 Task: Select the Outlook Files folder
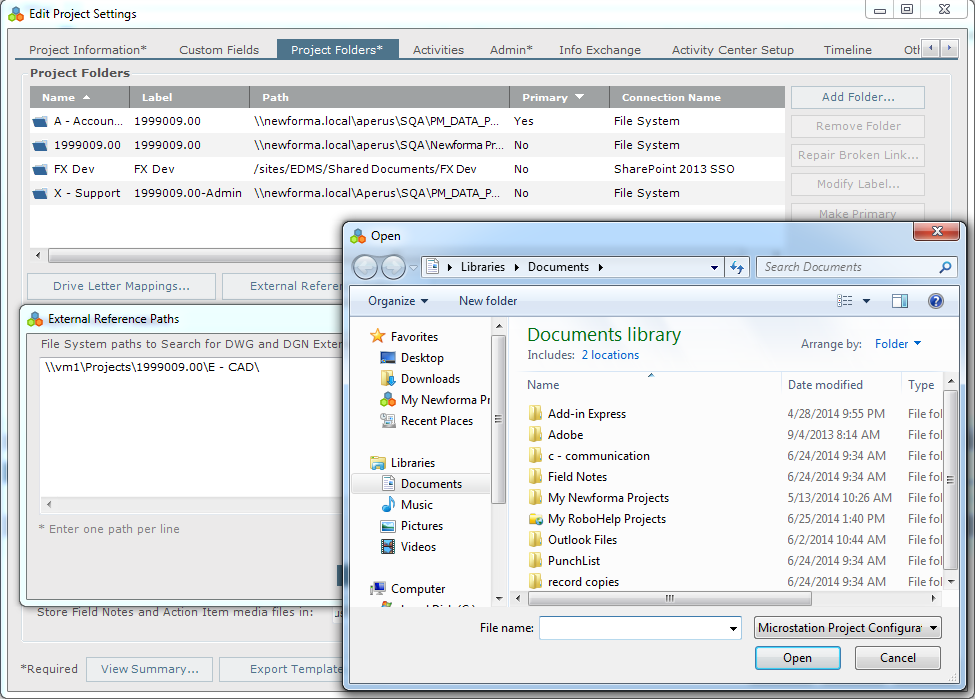coord(582,540)
